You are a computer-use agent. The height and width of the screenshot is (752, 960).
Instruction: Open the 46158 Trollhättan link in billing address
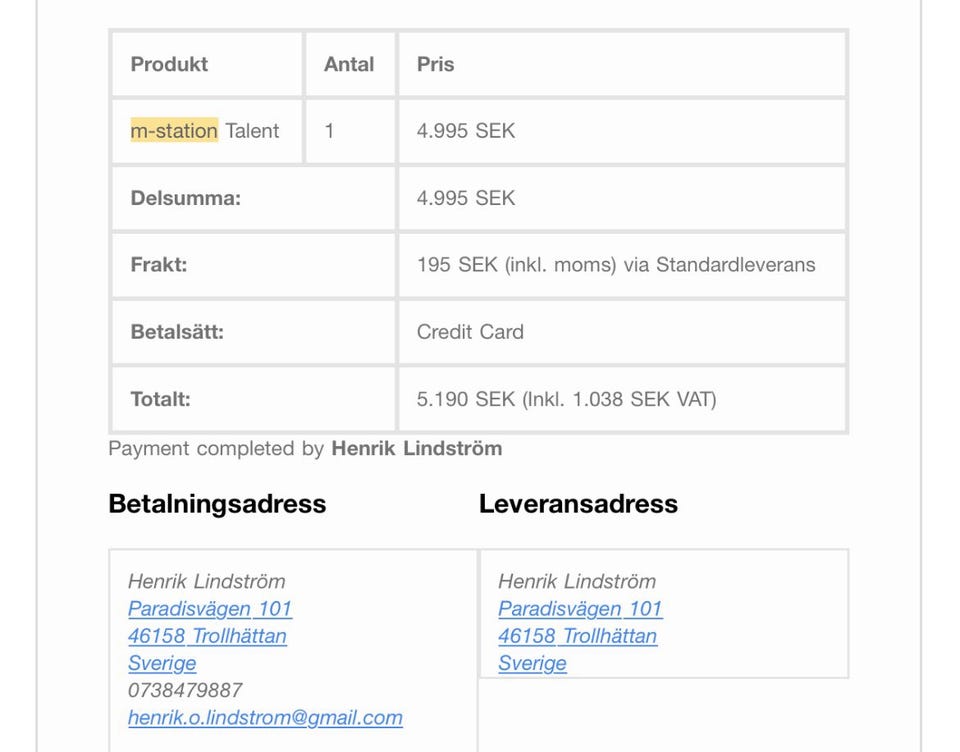[x=207, y=636]
